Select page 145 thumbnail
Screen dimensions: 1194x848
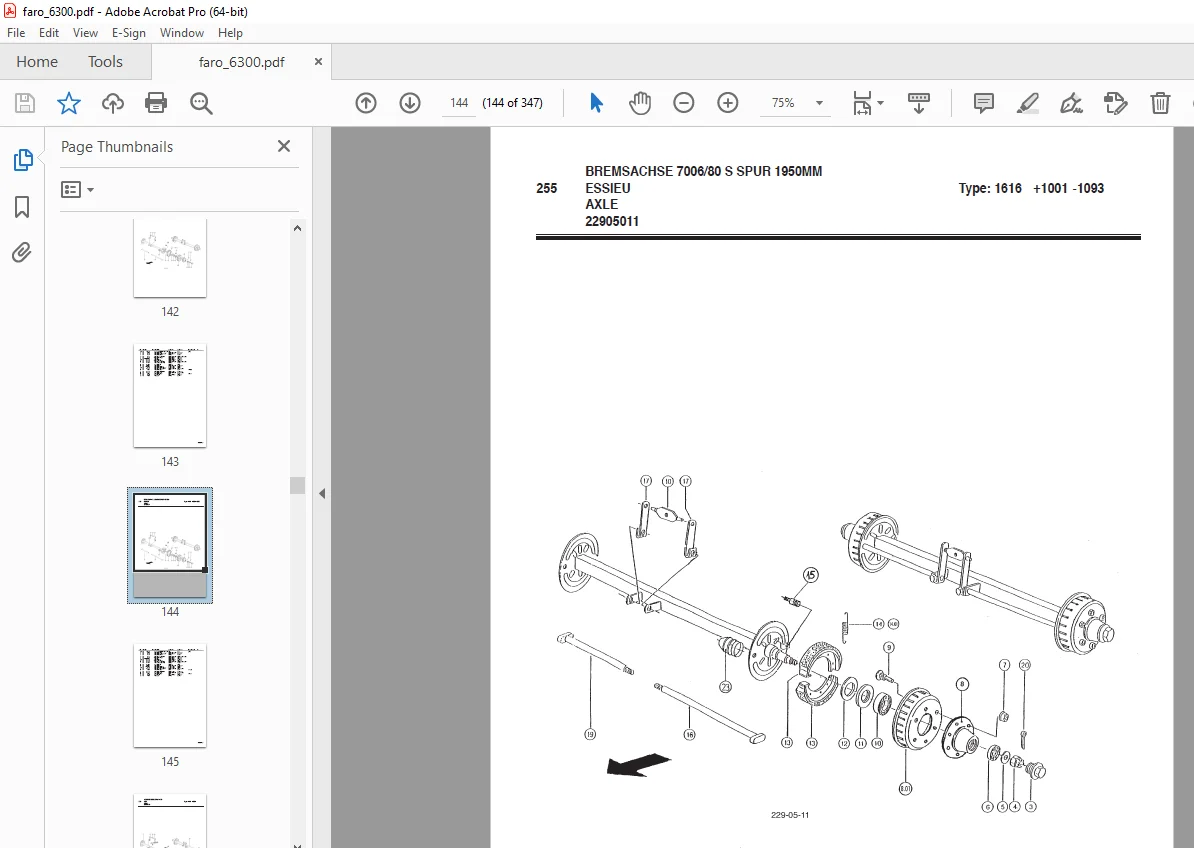(x=170, y=696)
